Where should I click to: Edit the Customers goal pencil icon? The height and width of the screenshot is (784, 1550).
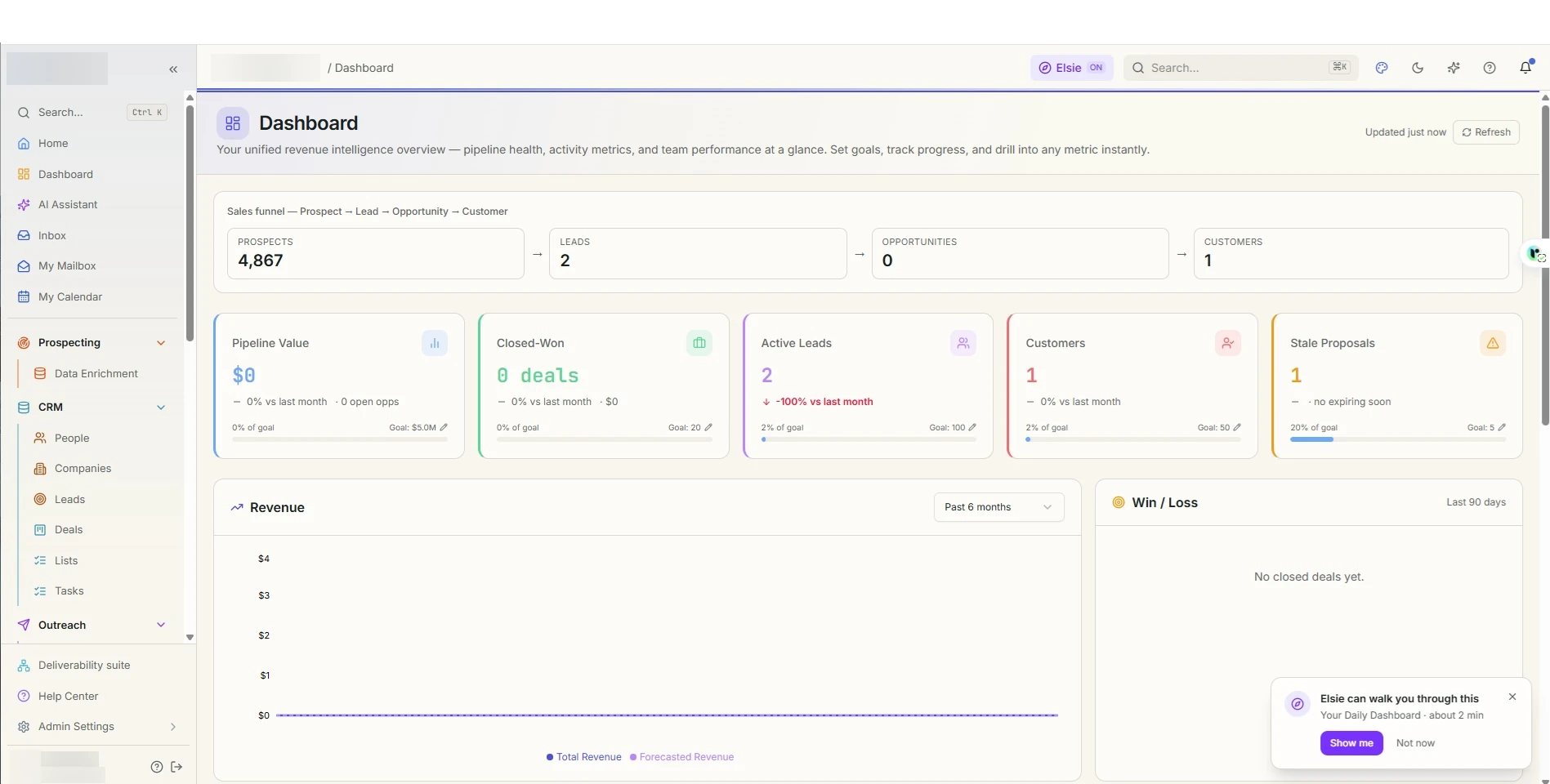pos(1237,427)
